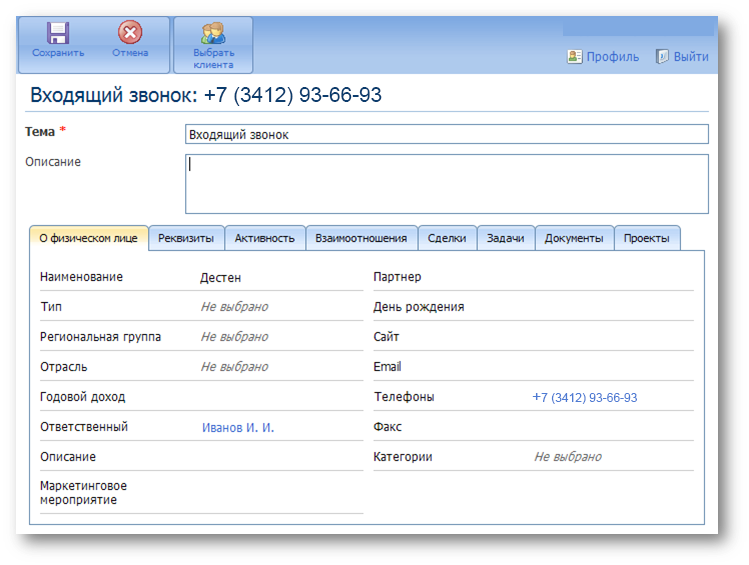
Task: Click the Отмена button label
Action: click(130, 53)
